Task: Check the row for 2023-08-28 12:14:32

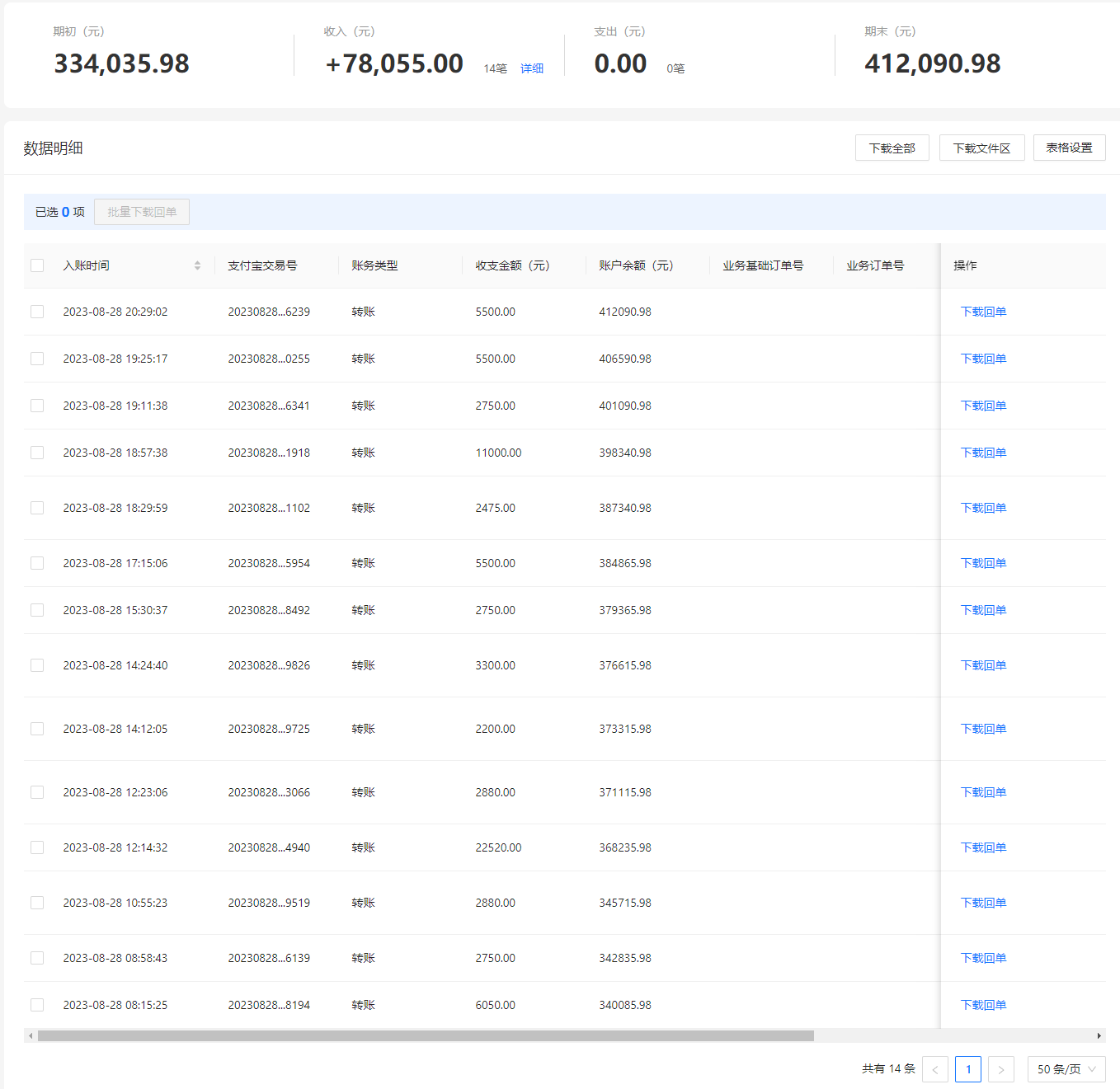Action: [37, 847]
